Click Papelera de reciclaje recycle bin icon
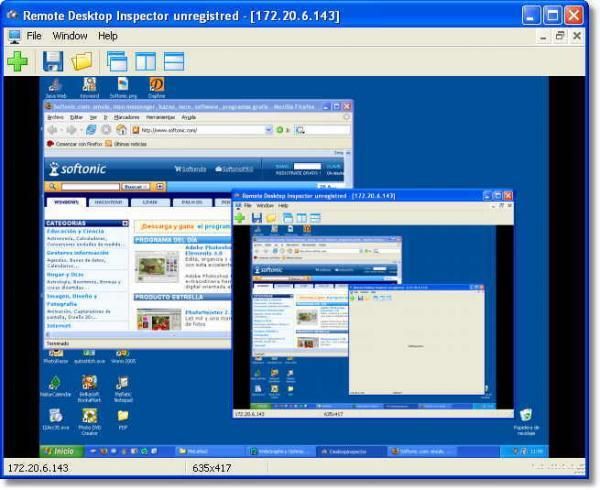Screen dimensions: 600x490 click(x=526, y=422)
